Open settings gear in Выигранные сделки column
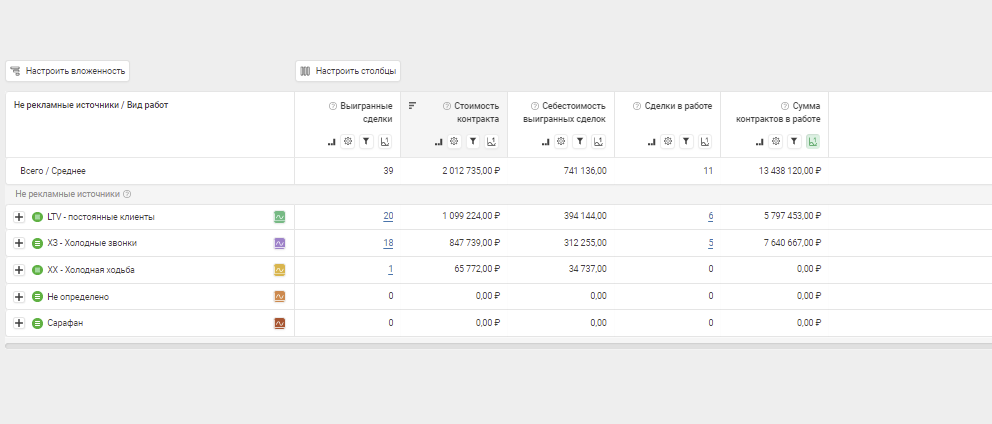The height and width of the screenshot is (424, 992). (x=348, y=142)
